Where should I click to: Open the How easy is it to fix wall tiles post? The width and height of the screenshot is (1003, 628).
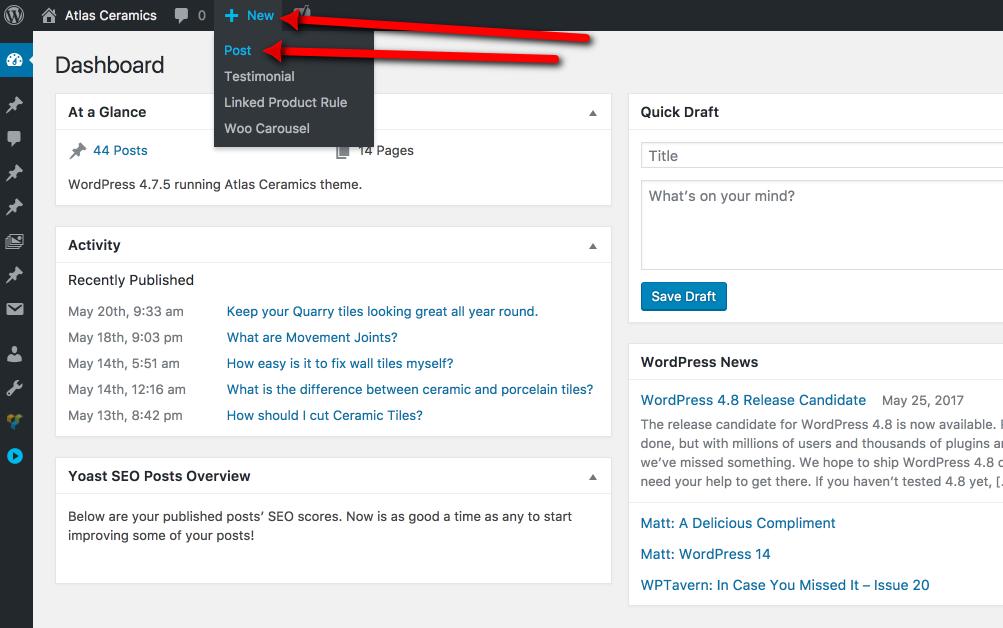click(340, 363)
